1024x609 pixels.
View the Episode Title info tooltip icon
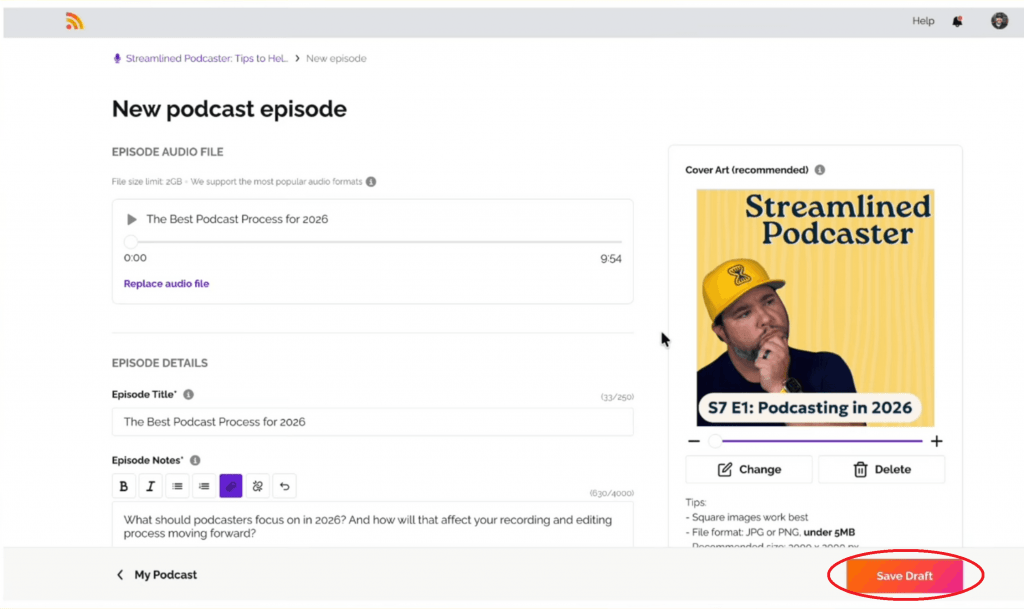[189, 394]
